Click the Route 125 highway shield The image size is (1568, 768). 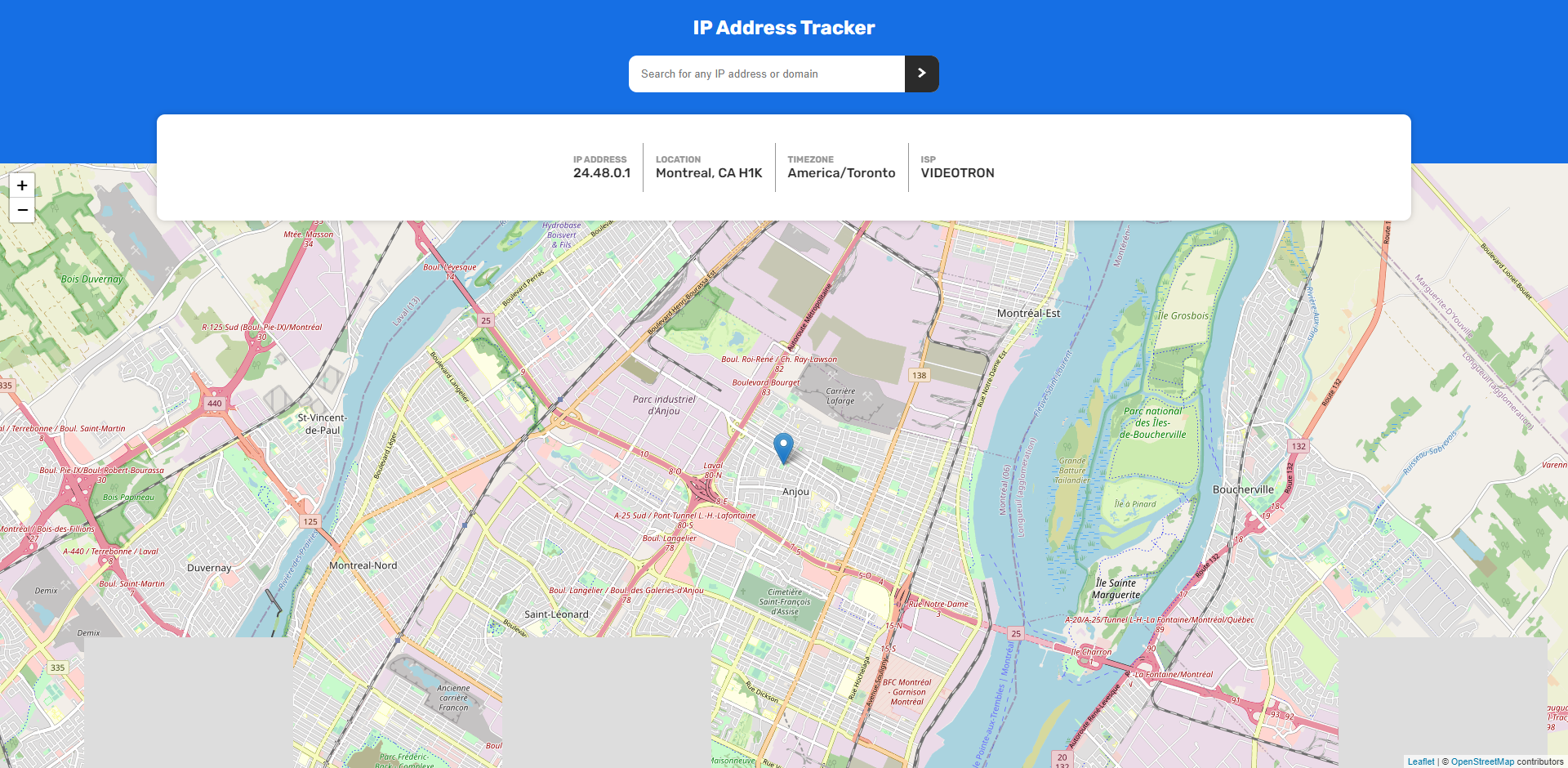coord(310,521)
